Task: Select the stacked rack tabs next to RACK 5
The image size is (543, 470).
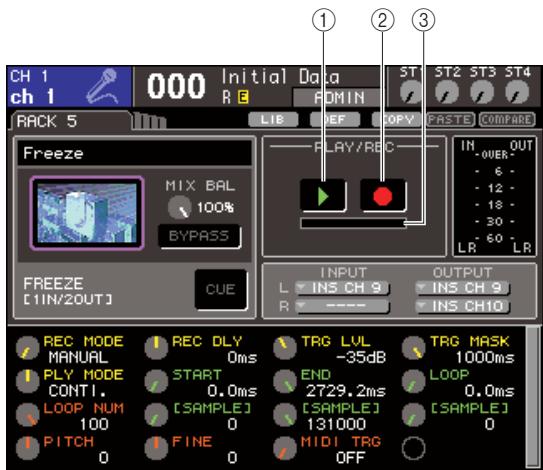Action: [150, 121]
